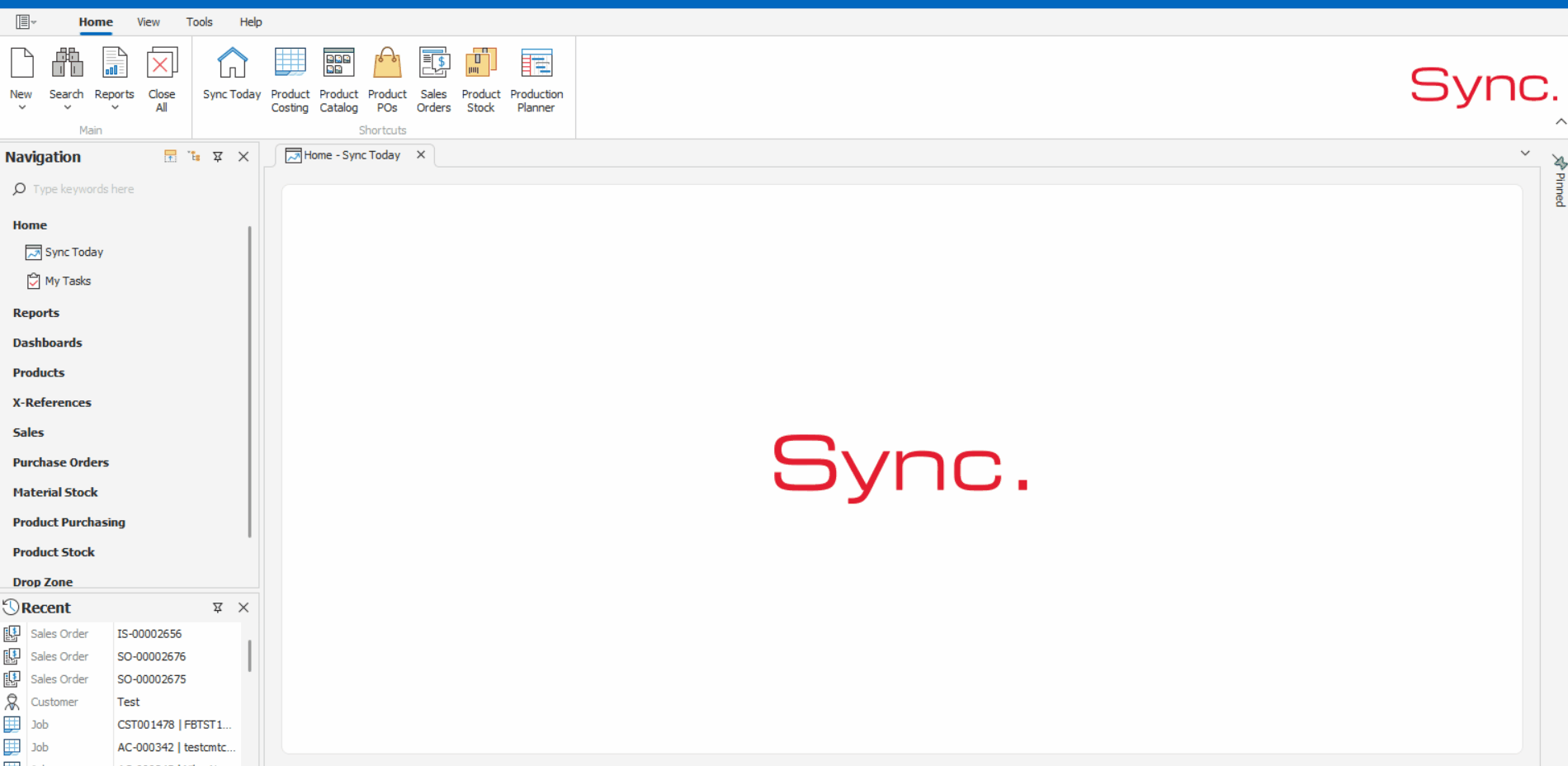The height and width of the screenshot is (766, 1568).
Task: Select the Help ribbon tab
Action: click(x=251, y=22)
